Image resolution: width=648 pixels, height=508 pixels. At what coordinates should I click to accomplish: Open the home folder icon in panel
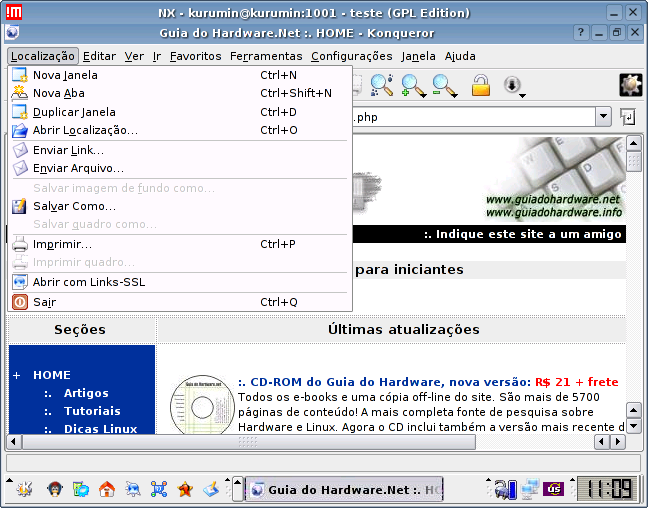(107, 489)
